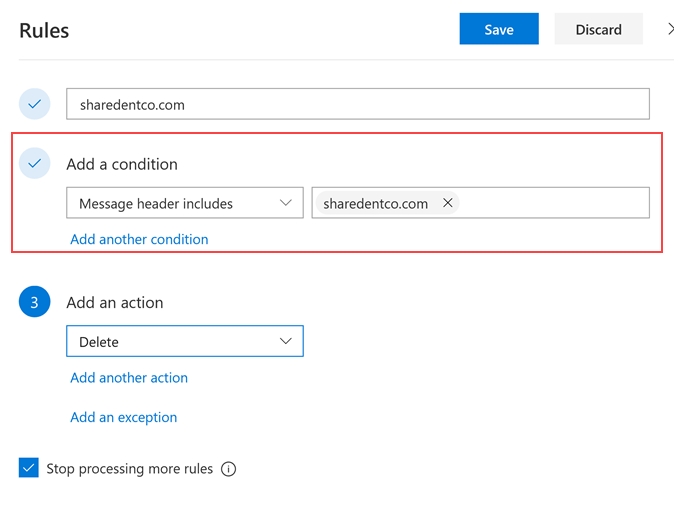This screenshot has width=674, height=513.
Task: Focus the rule name field
Action: [357, 104]
